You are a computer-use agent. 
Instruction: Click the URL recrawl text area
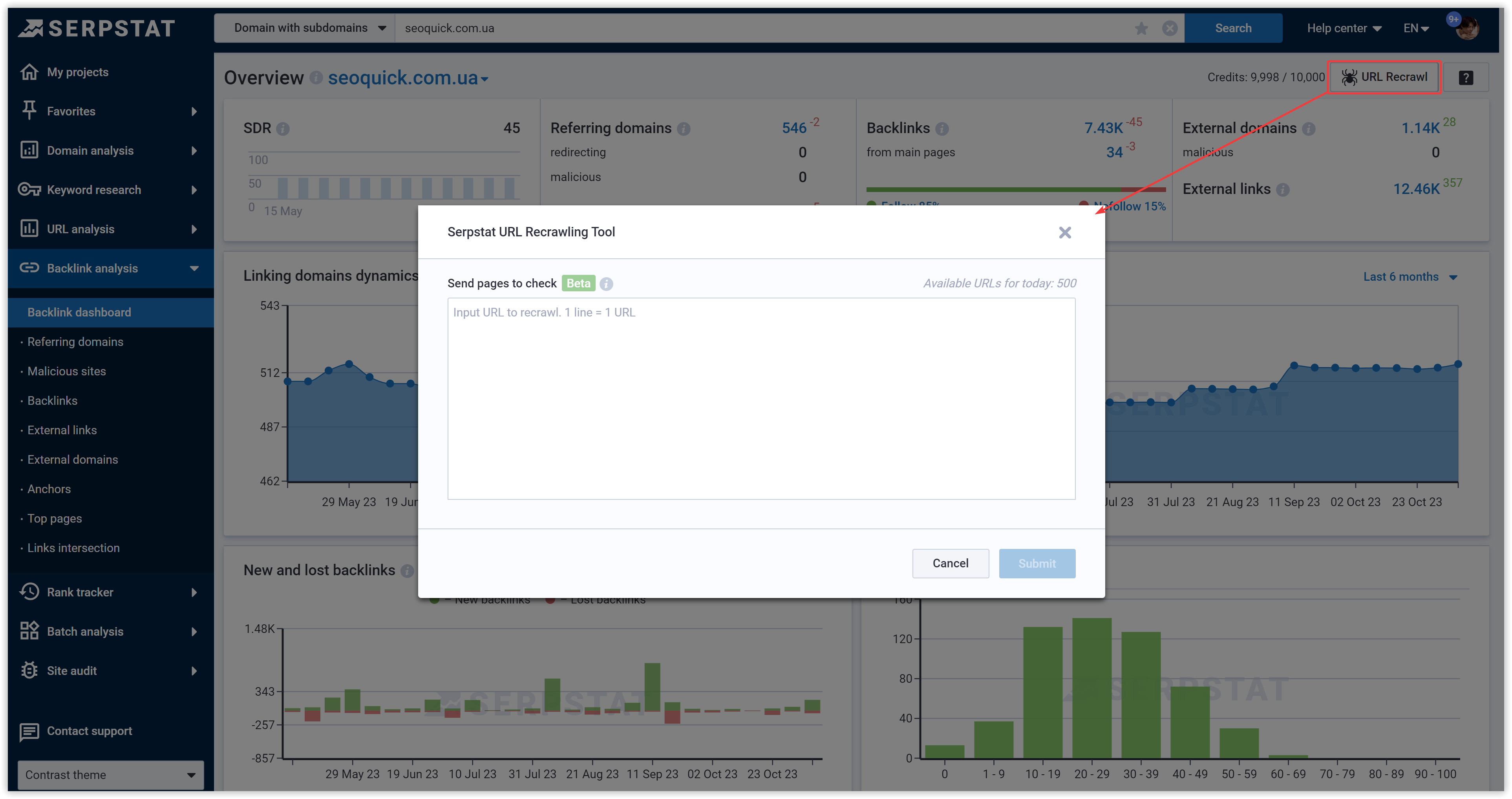coord(761,399)
